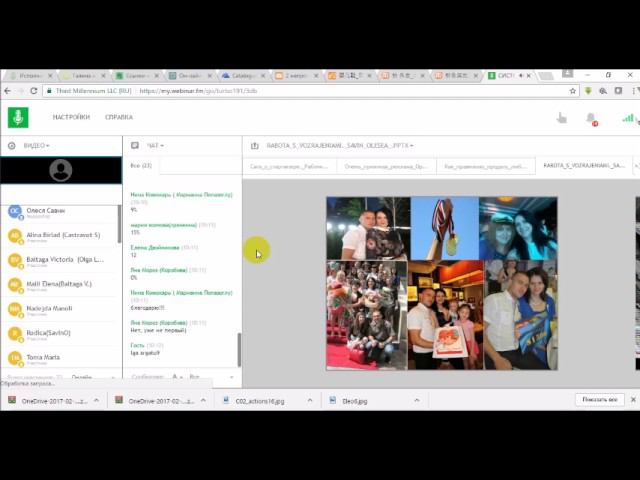Screen dimensions: 640x480
Task: Open first OneDrive download item
Action: [49, 401]
